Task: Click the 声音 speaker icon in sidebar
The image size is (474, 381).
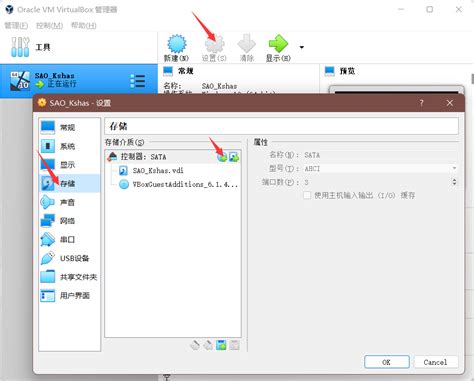Action: click(x=48, y=202)
